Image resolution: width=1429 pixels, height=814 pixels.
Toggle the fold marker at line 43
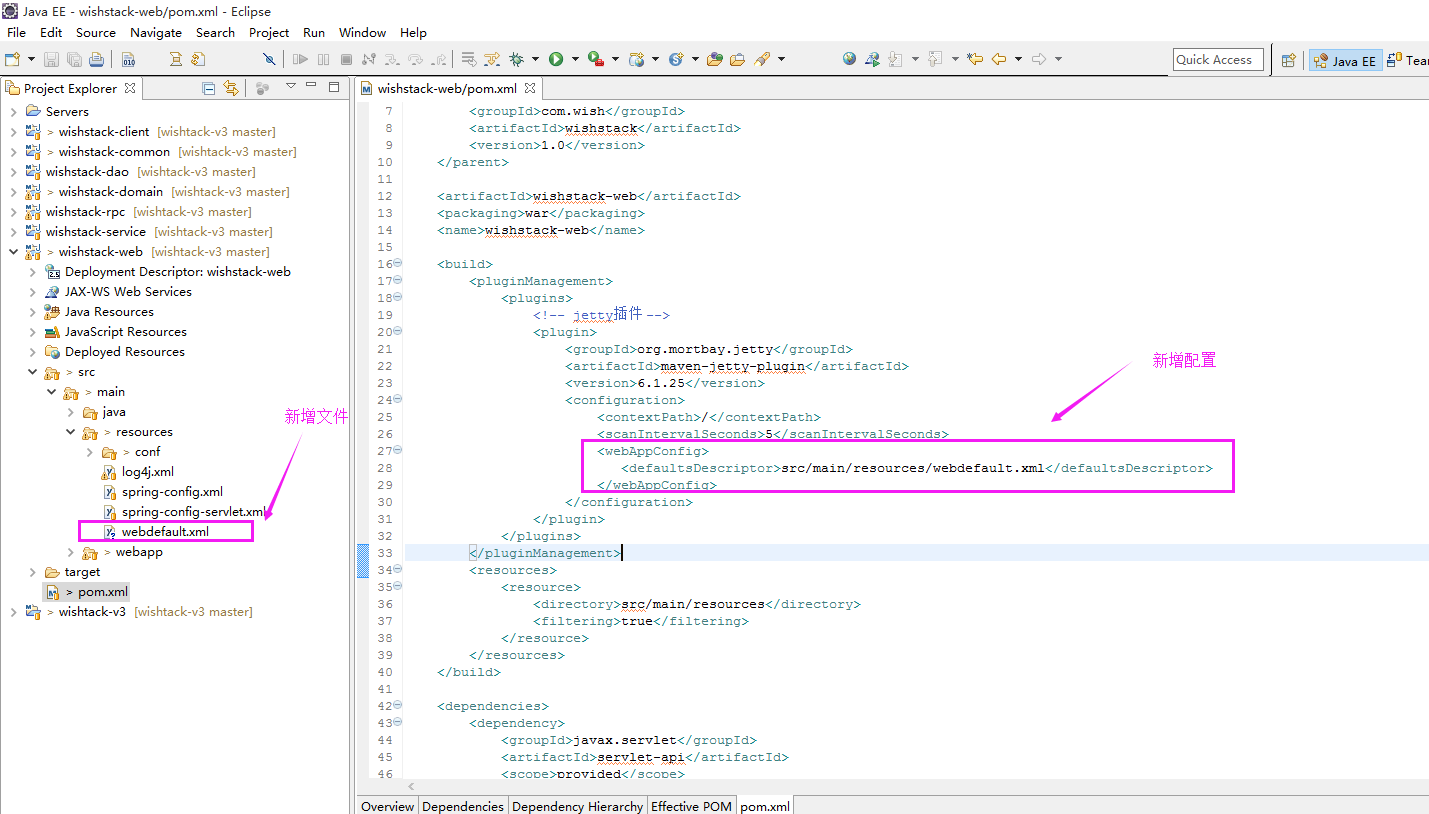pyautogui.click(x=397, y=723)
